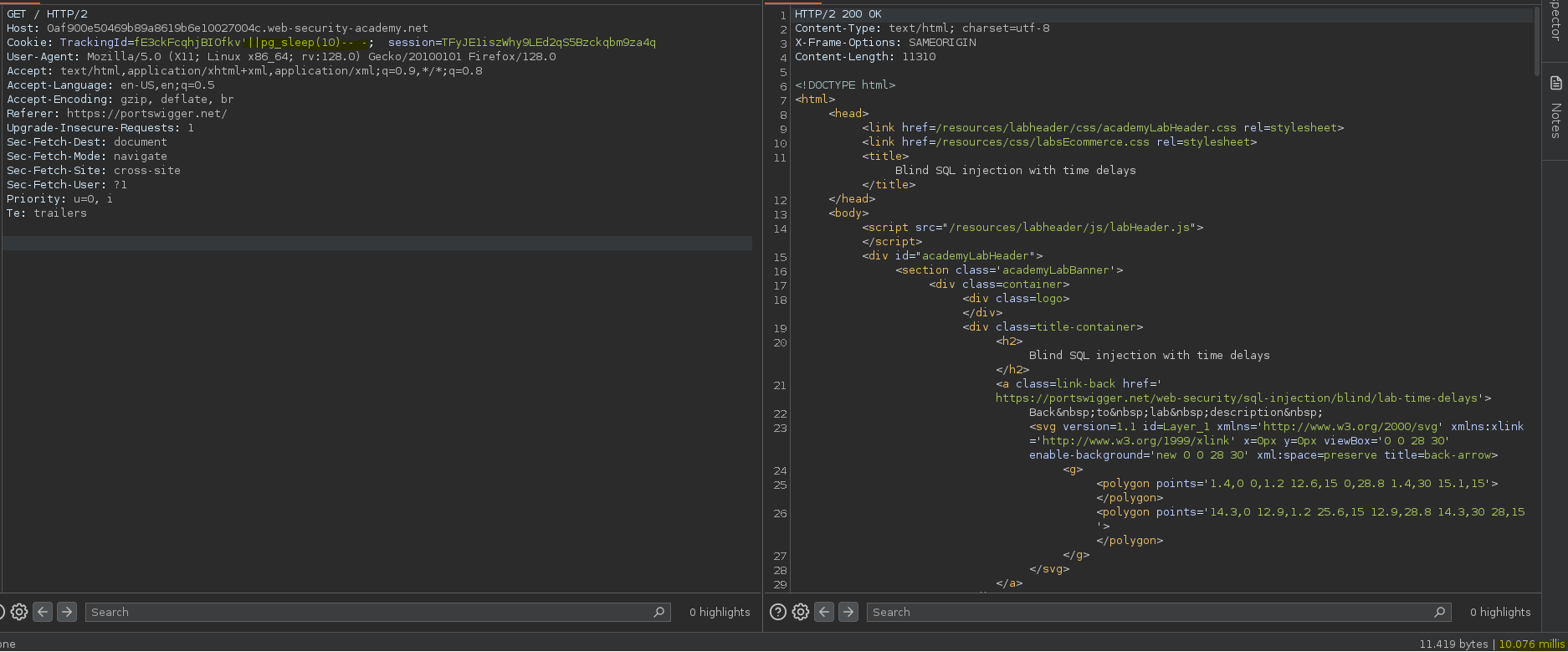Click the Host header line
The width and height of the screenshot is (1568, 652).
[218, 28]
